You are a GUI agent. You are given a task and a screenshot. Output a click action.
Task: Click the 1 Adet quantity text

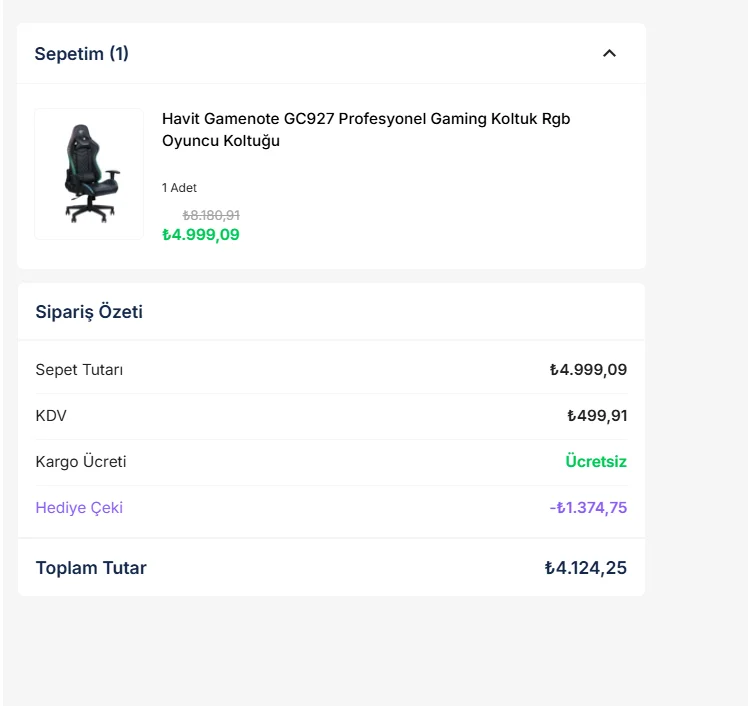pos(179,188)
